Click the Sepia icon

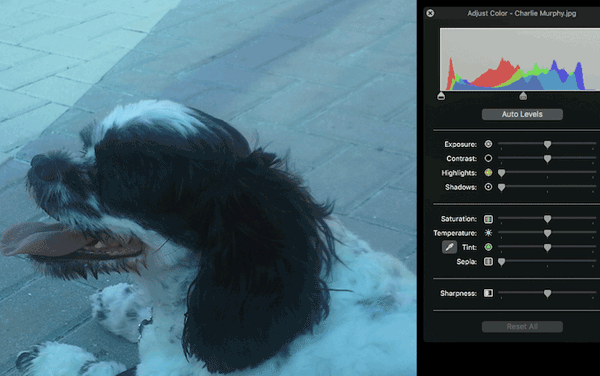[x=488, y=262]
